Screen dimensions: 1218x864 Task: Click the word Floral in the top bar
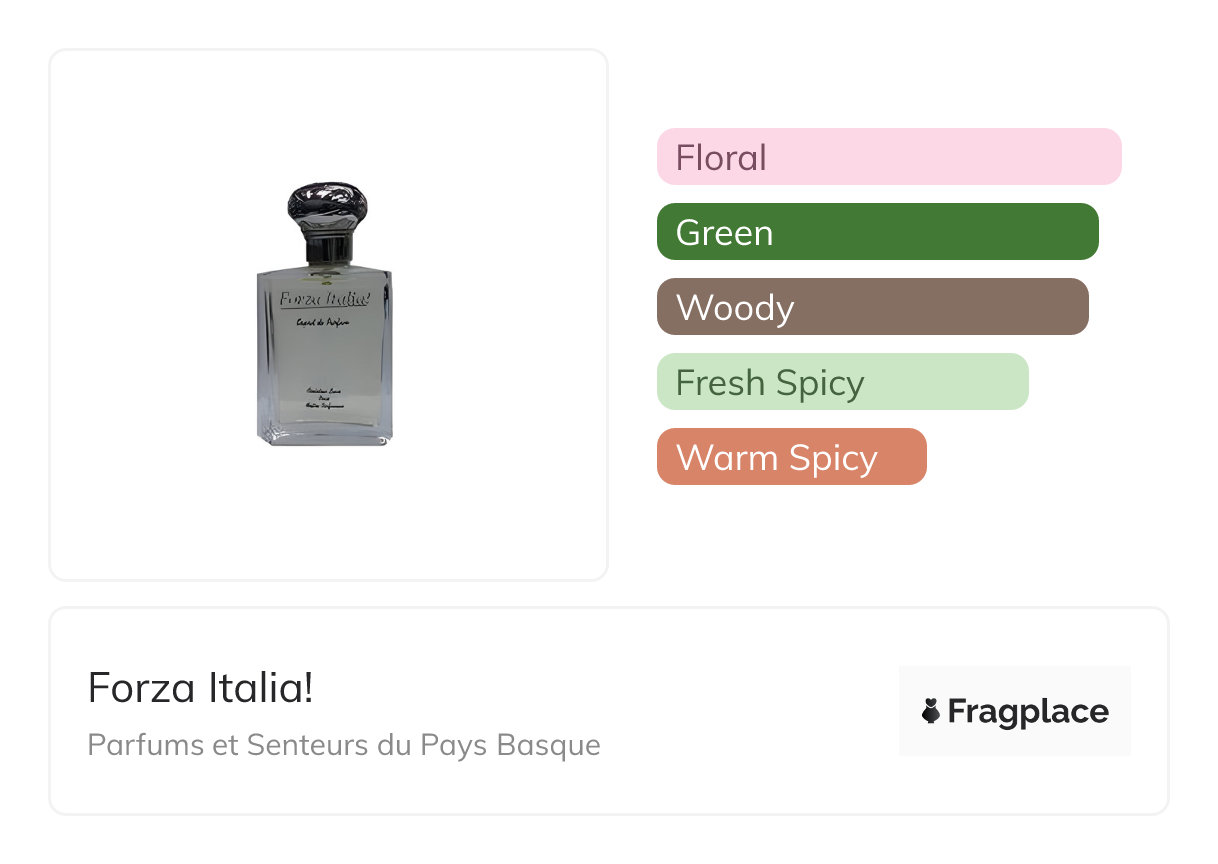[721, 158]
